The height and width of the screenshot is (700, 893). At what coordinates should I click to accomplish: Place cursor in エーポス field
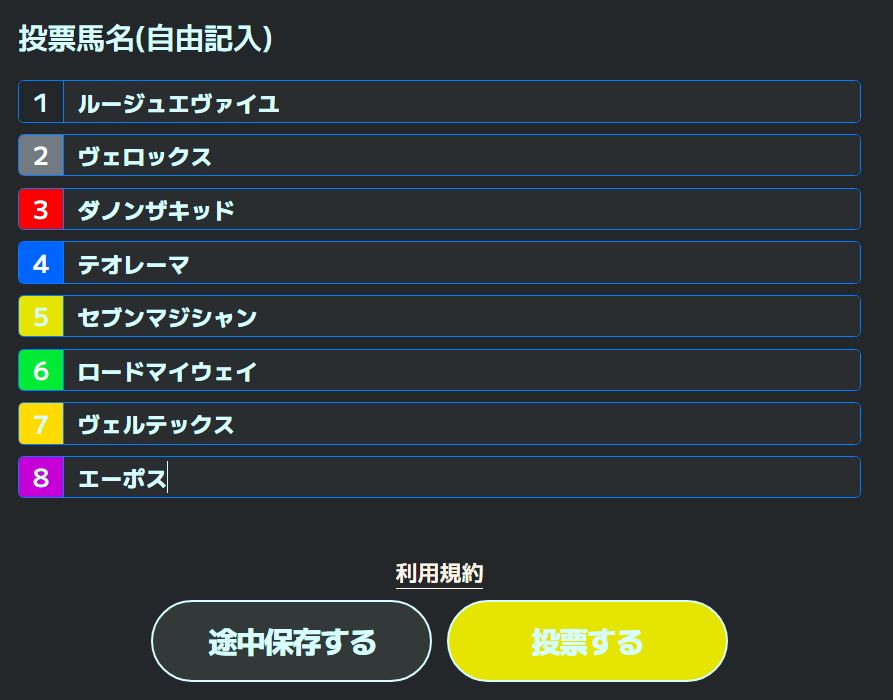[x=460, y=478]
